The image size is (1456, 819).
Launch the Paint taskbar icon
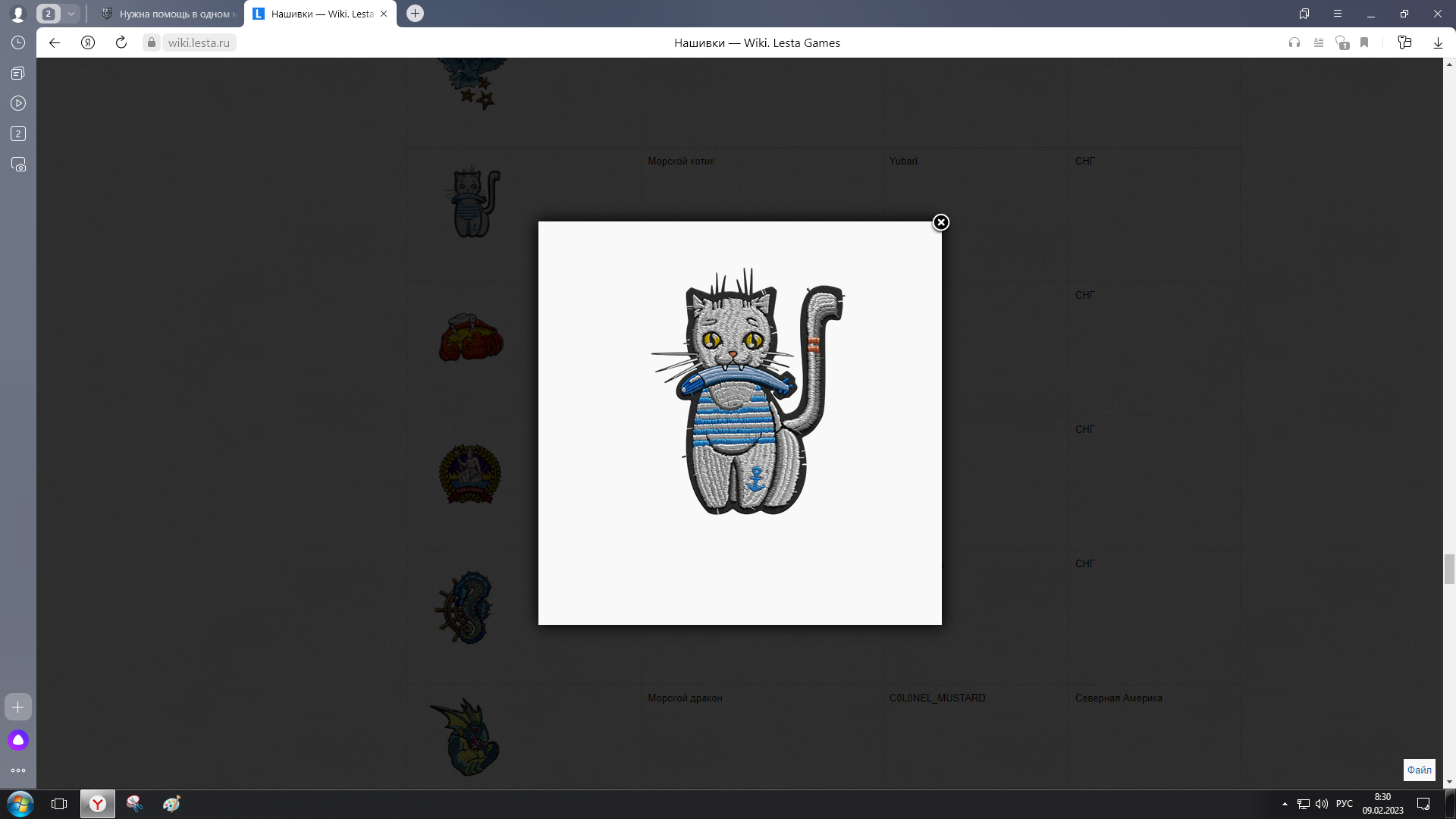point(171,804)
